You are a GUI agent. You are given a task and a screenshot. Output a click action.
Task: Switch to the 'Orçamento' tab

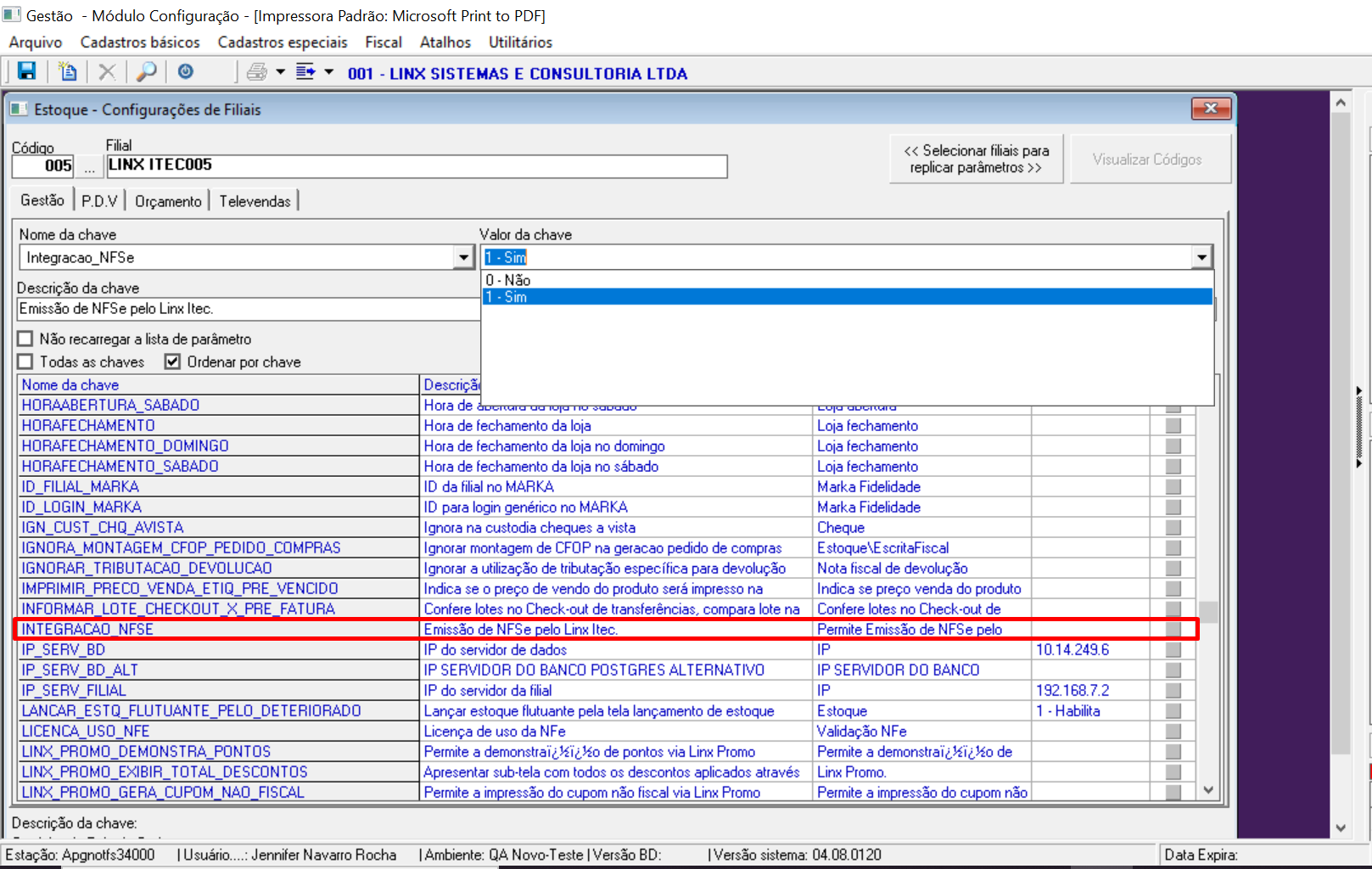tap(168, 201)
